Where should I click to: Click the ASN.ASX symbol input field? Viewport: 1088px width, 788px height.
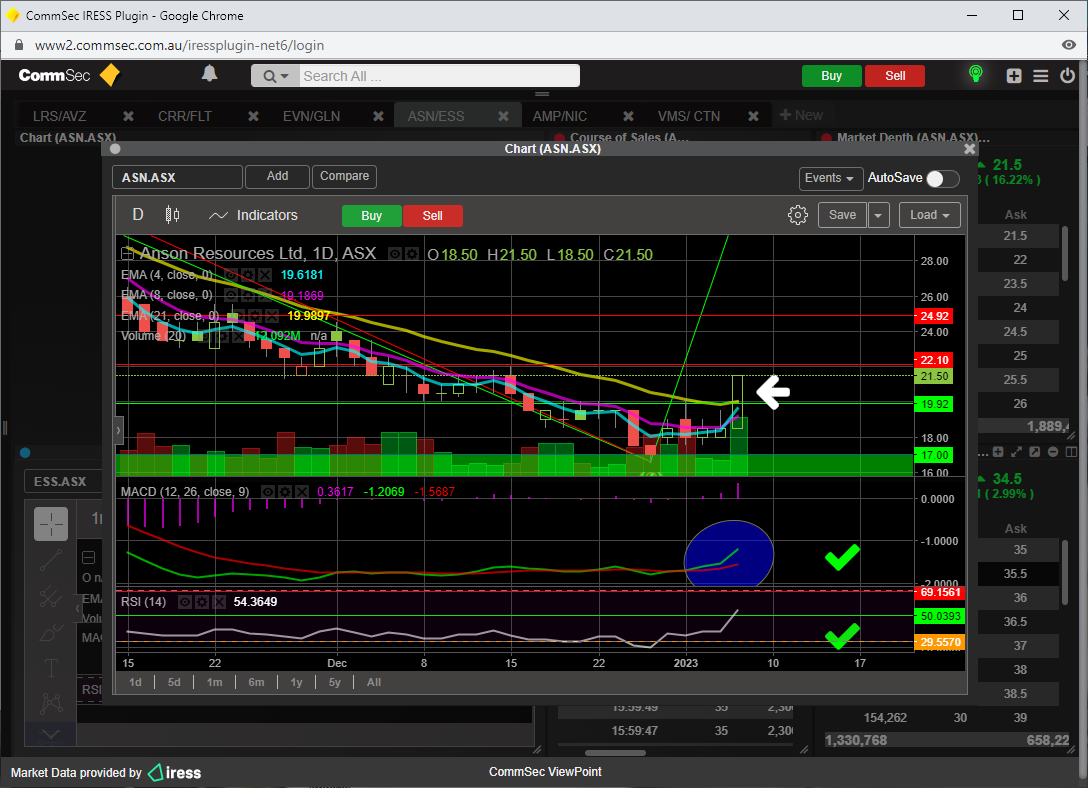(178, 177)
